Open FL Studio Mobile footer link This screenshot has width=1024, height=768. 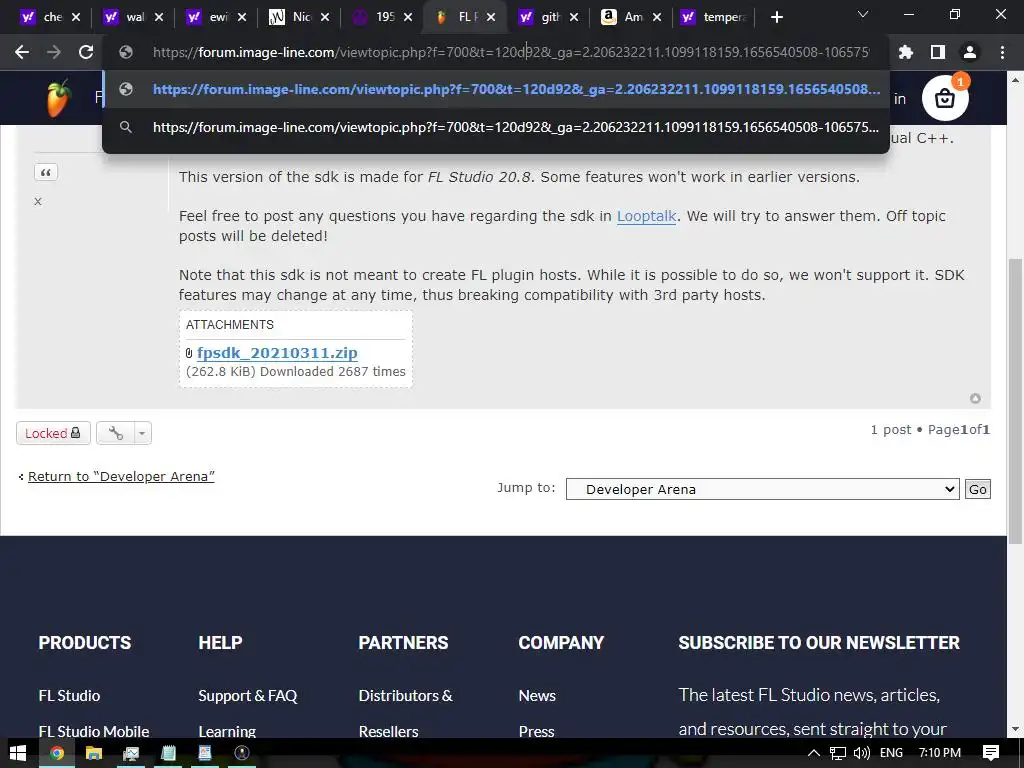pyautogui.click(x=93, y=731)
